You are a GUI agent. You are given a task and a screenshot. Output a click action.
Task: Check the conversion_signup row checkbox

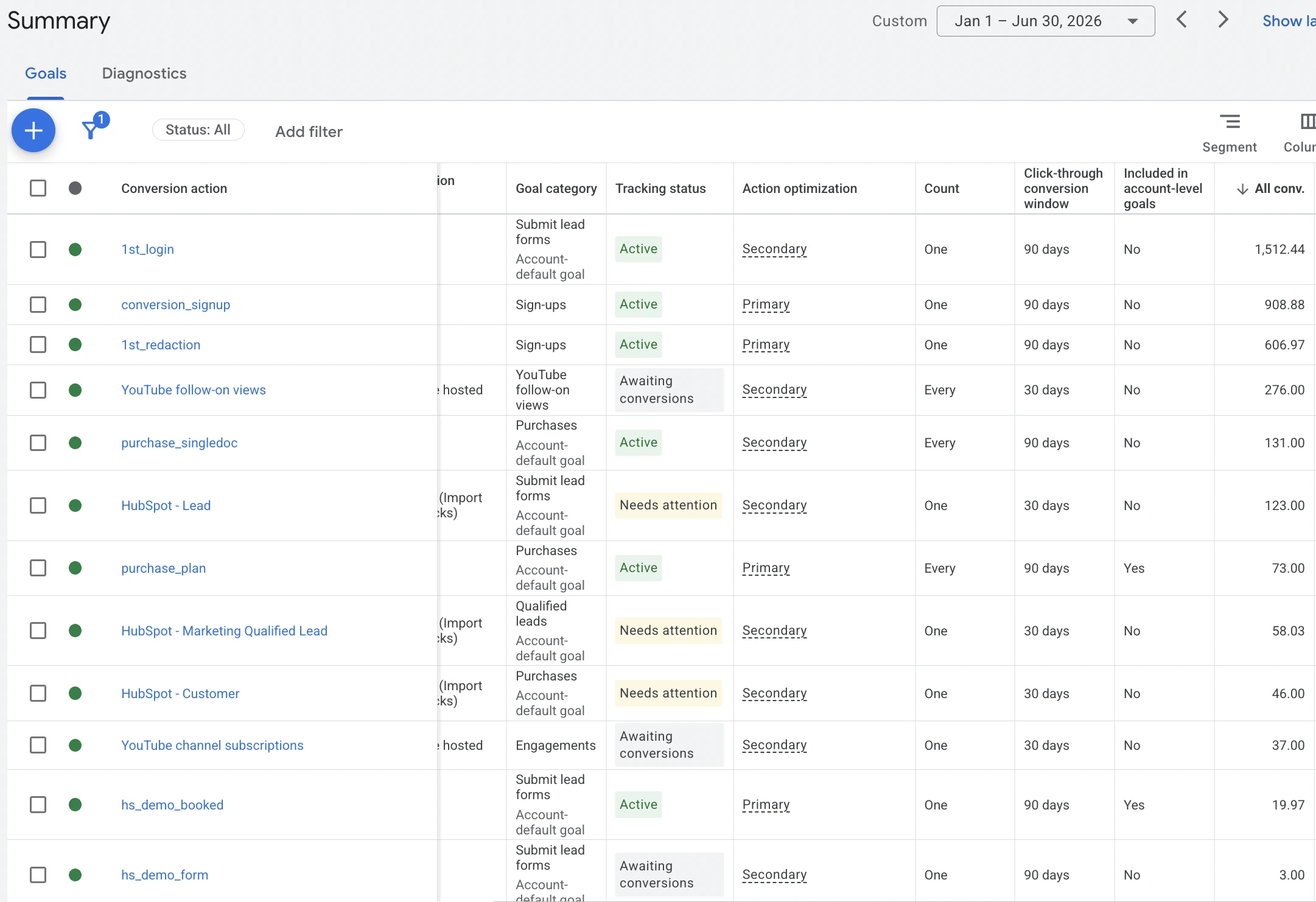(38, 304)
